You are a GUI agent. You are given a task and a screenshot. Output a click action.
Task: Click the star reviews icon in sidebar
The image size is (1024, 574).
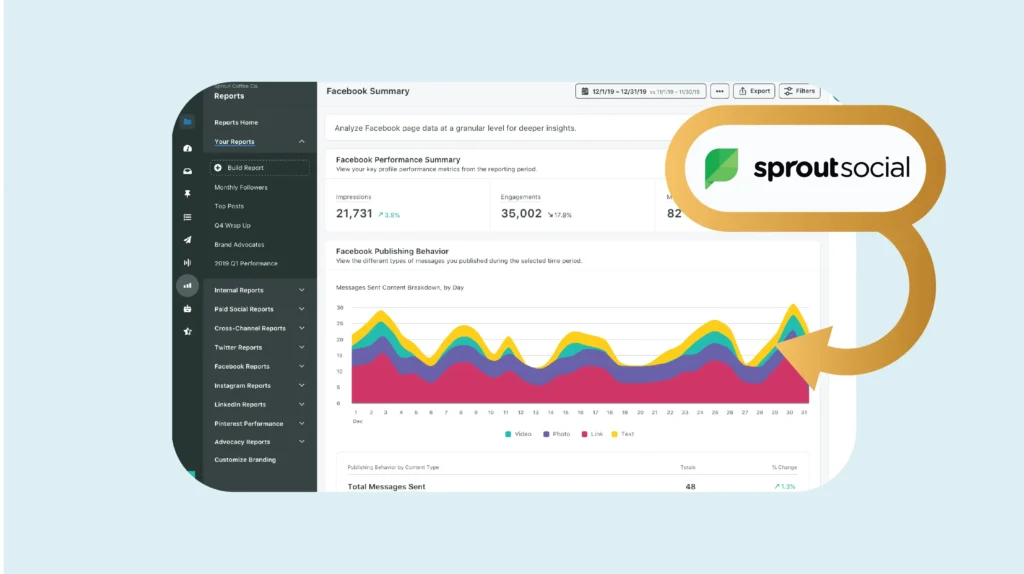(187, 331)
